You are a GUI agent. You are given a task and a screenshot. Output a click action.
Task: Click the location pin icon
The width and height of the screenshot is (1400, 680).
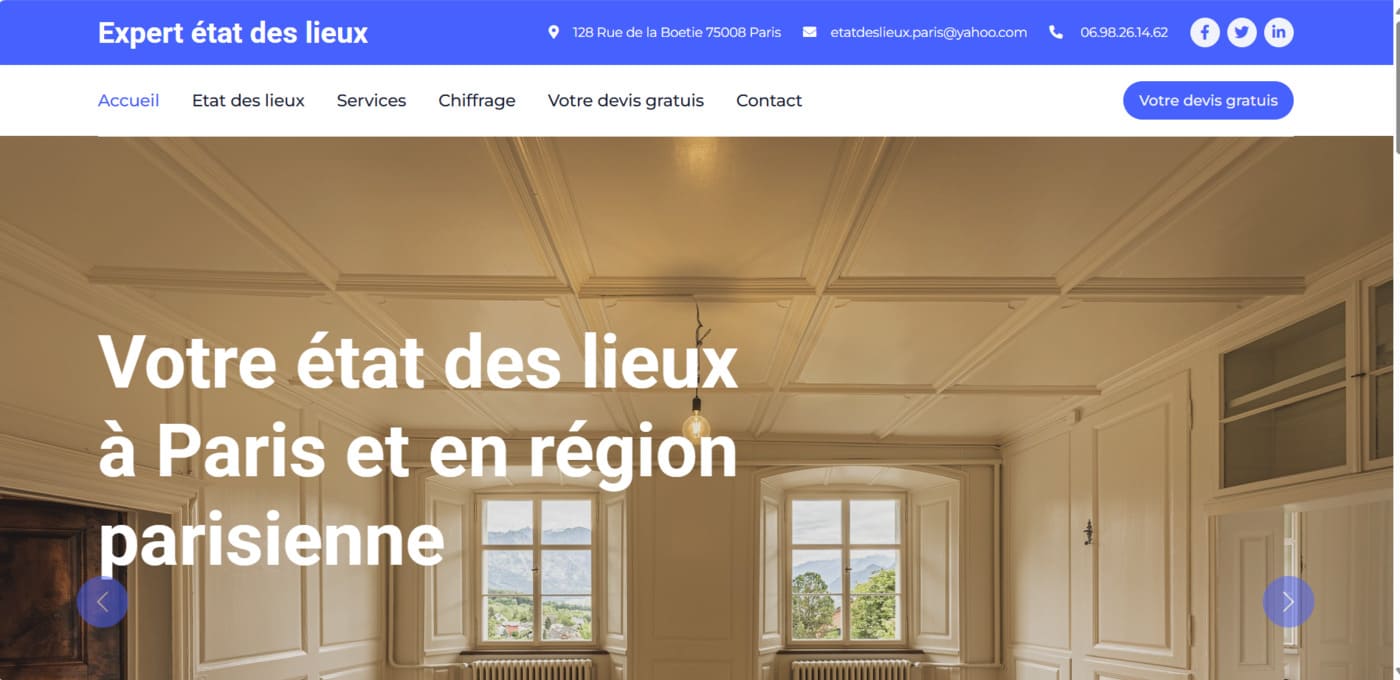[554, 32]
